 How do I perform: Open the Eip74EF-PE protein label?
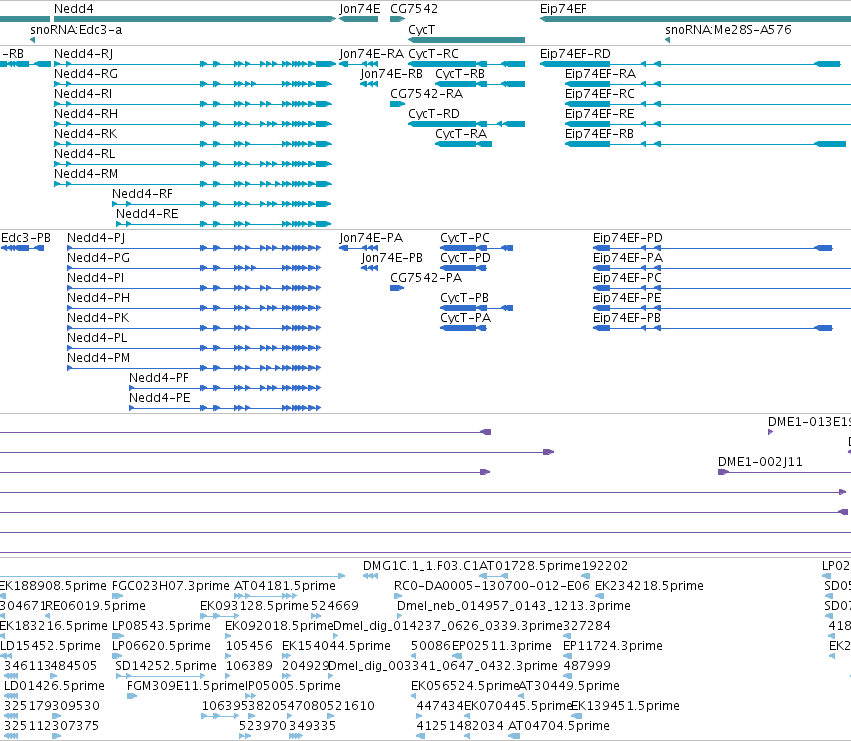tap(627, 298)
